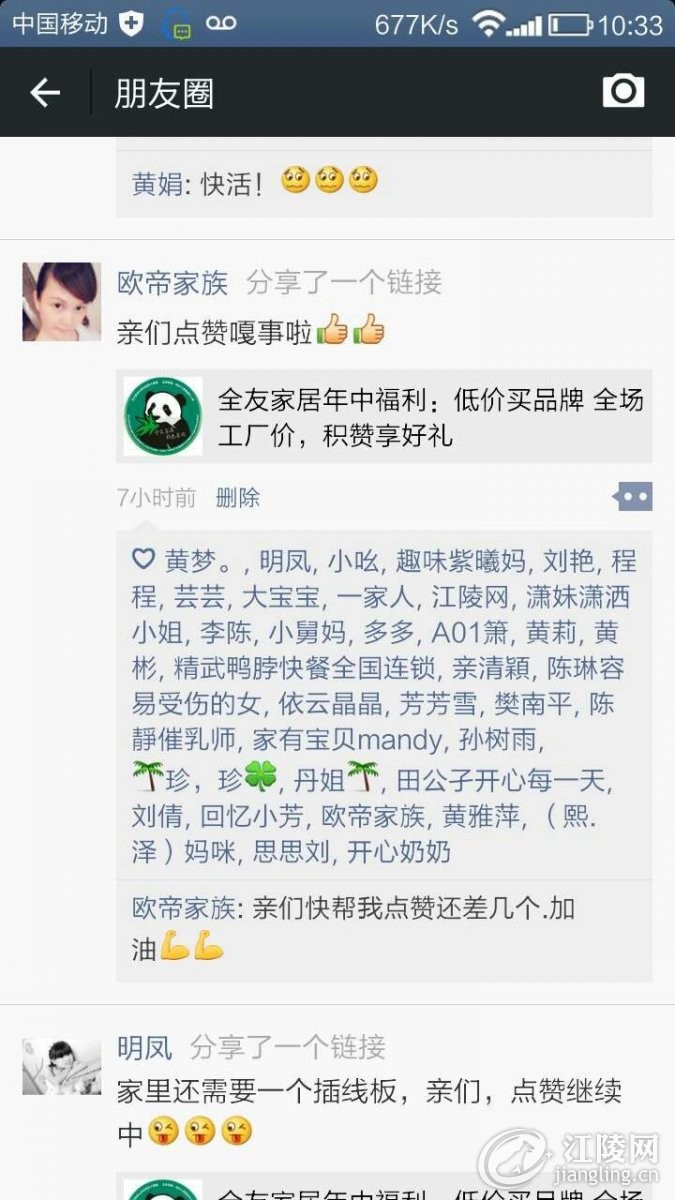The width and height of the screenshot is (675, 1200).
Task: Tap the security shield status icon
Action: pyautogui.click(x=131, y=24)
